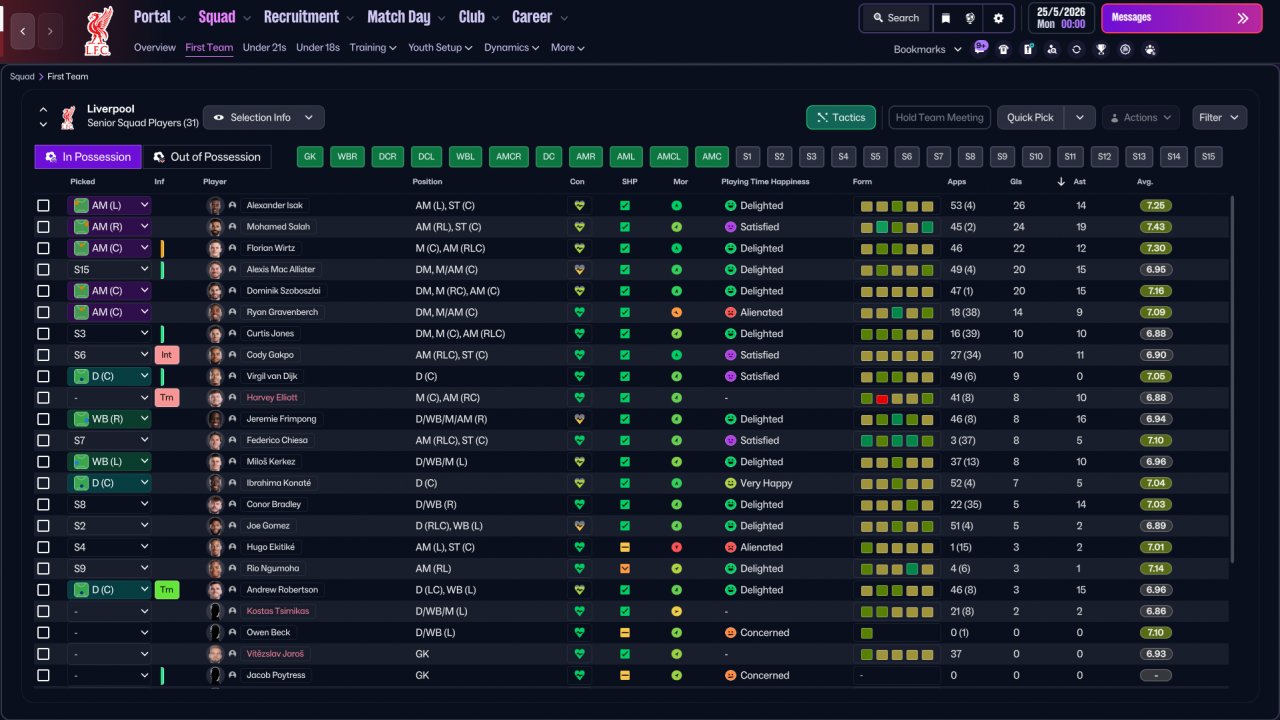
Task: Check the box for Virgil van Dijk
Action: 43,376
